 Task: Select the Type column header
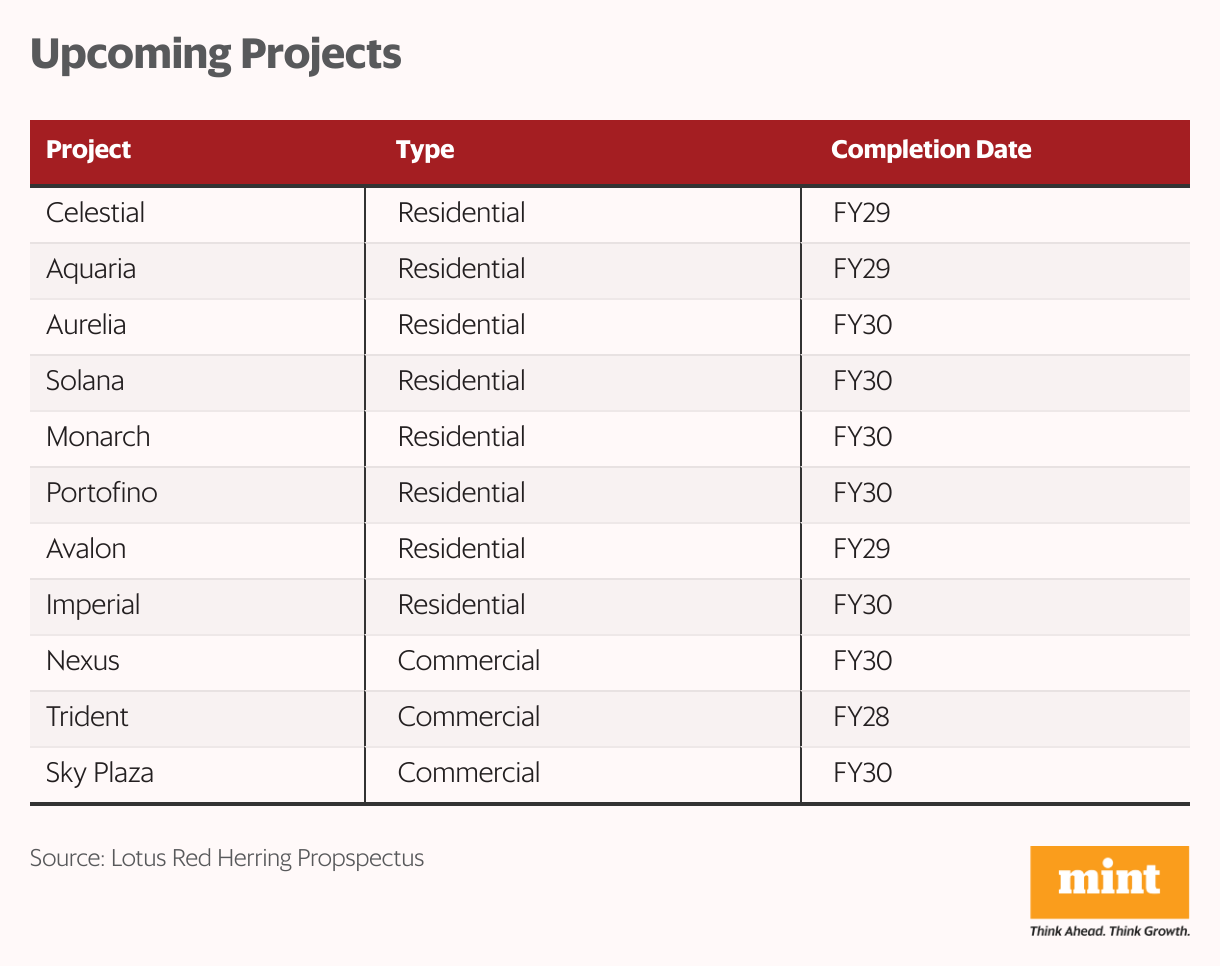click(425, 150)
